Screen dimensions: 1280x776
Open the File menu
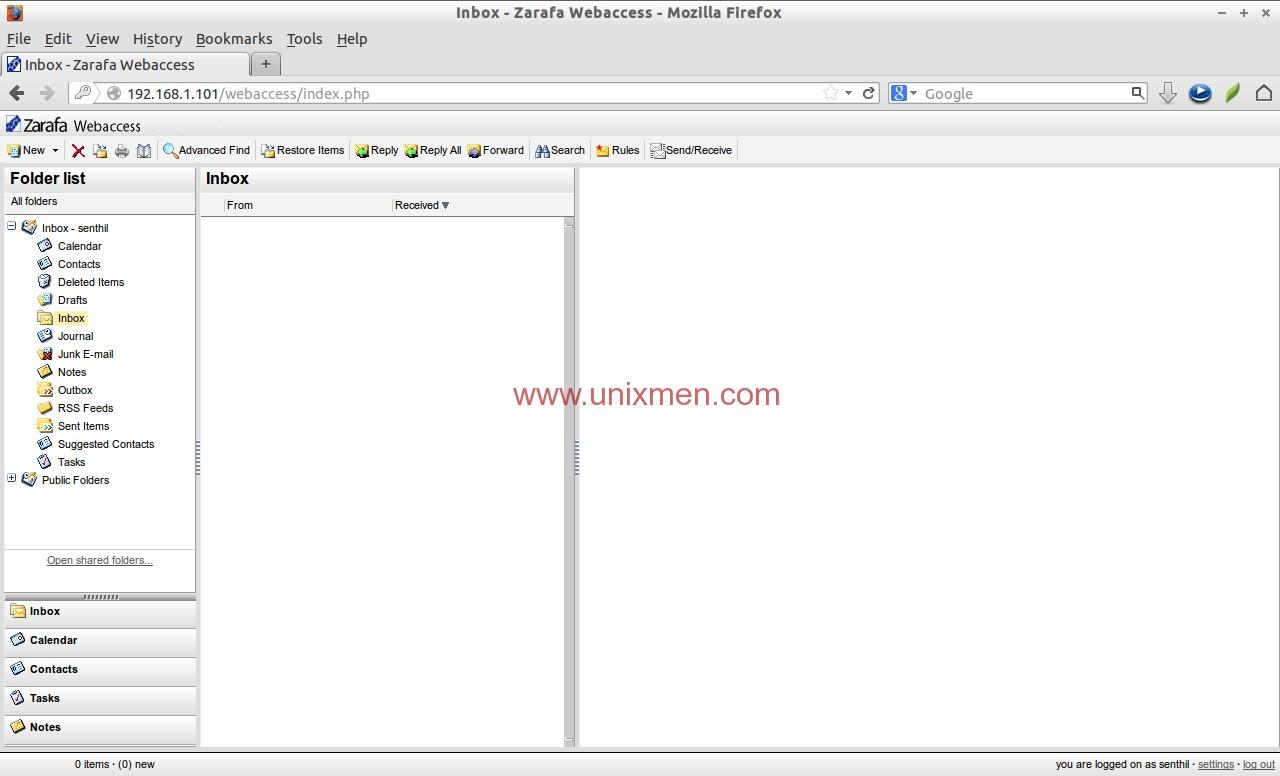click(x=19, y=39)
